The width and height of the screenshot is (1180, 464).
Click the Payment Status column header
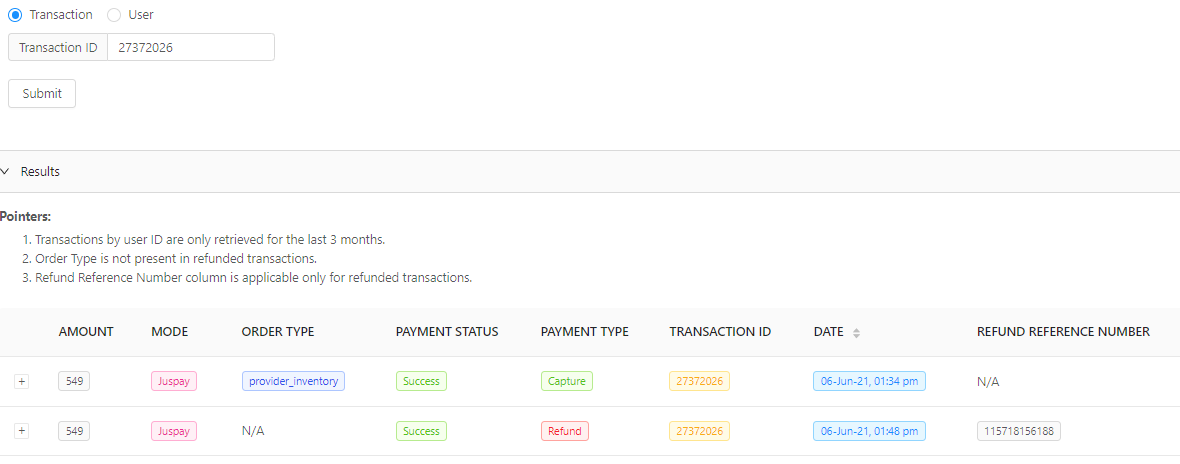[446, 332]
